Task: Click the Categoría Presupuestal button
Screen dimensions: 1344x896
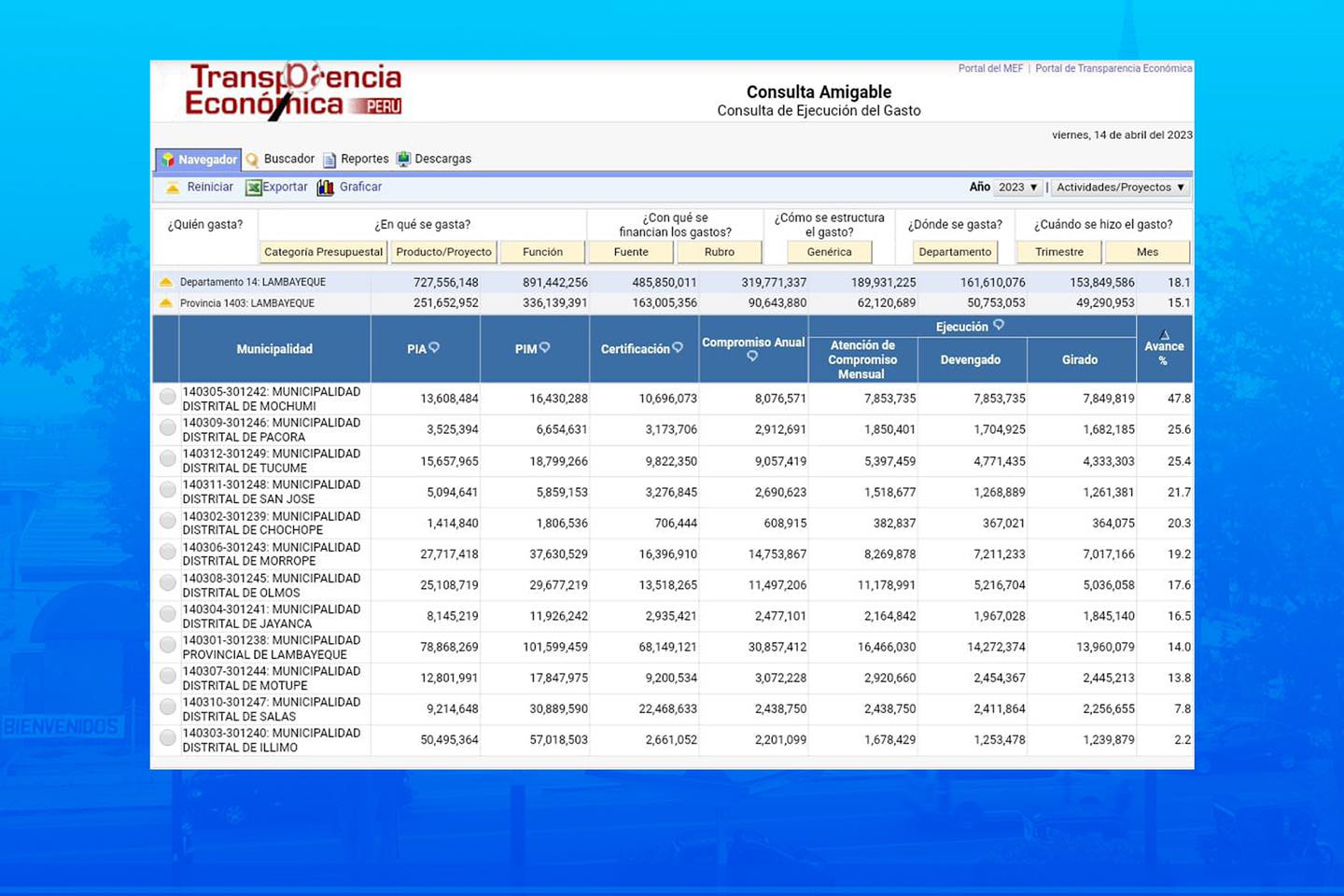Action: [323, 252]
